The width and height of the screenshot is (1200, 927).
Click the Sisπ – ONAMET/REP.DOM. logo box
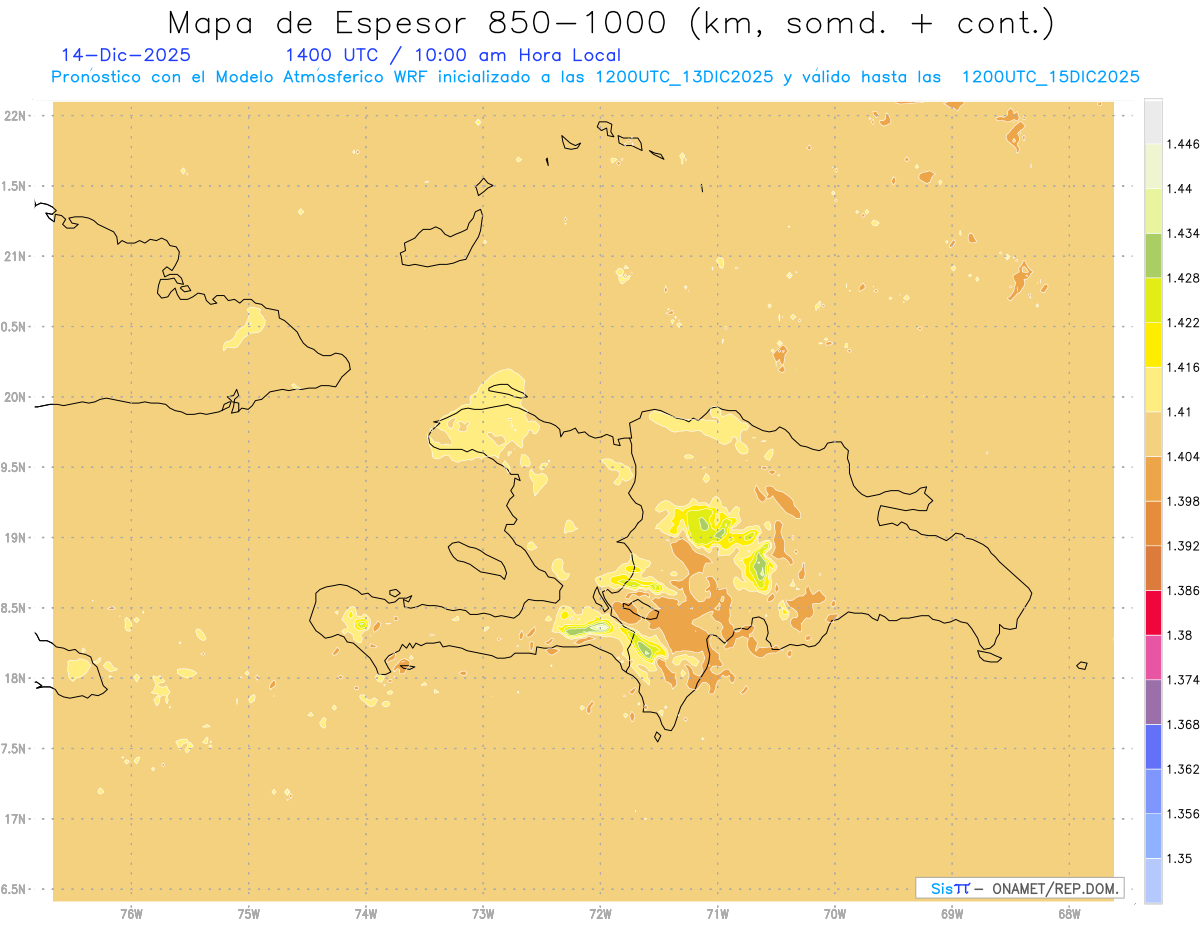(x=1019, y=888)
